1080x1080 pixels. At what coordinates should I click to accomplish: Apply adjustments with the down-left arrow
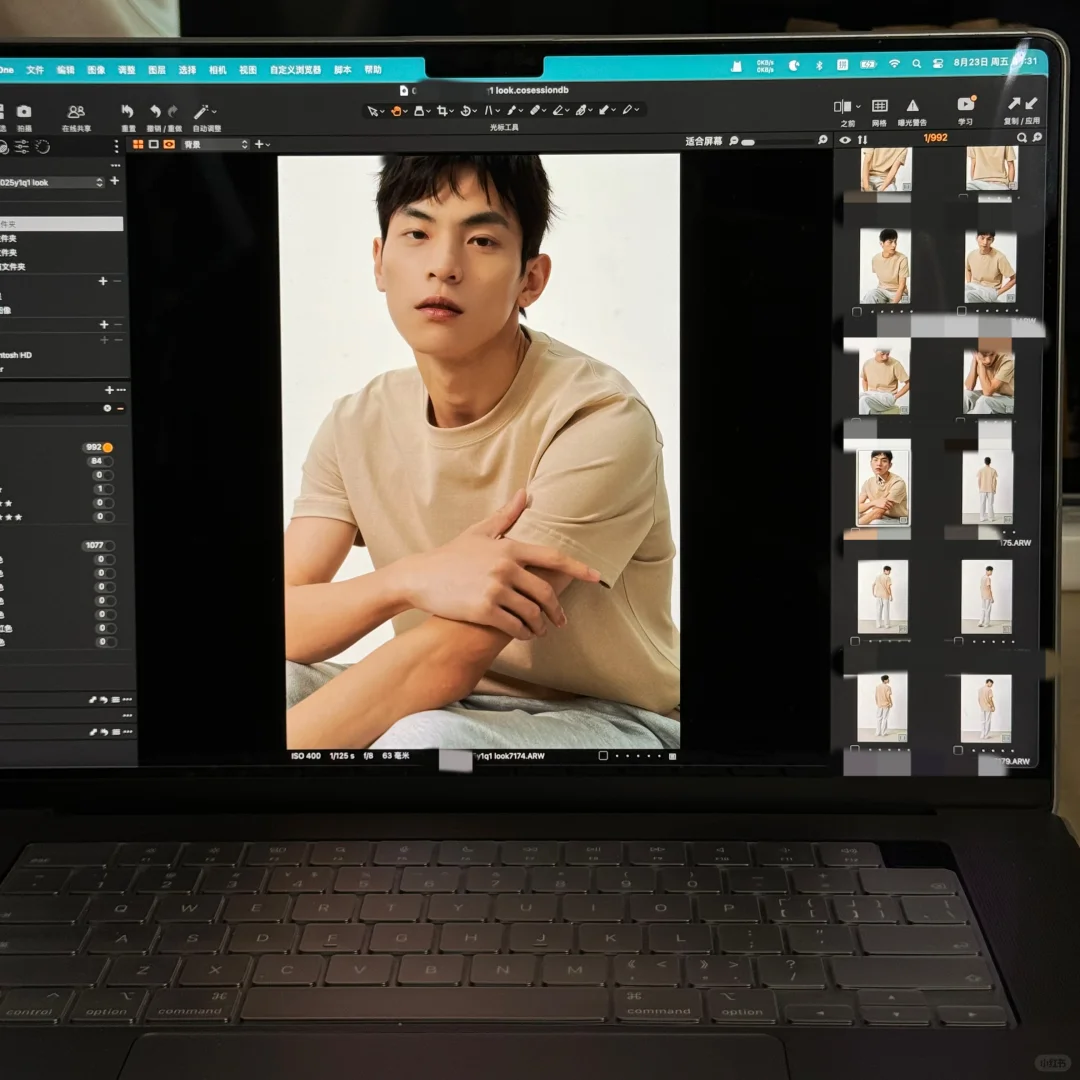1031,103
